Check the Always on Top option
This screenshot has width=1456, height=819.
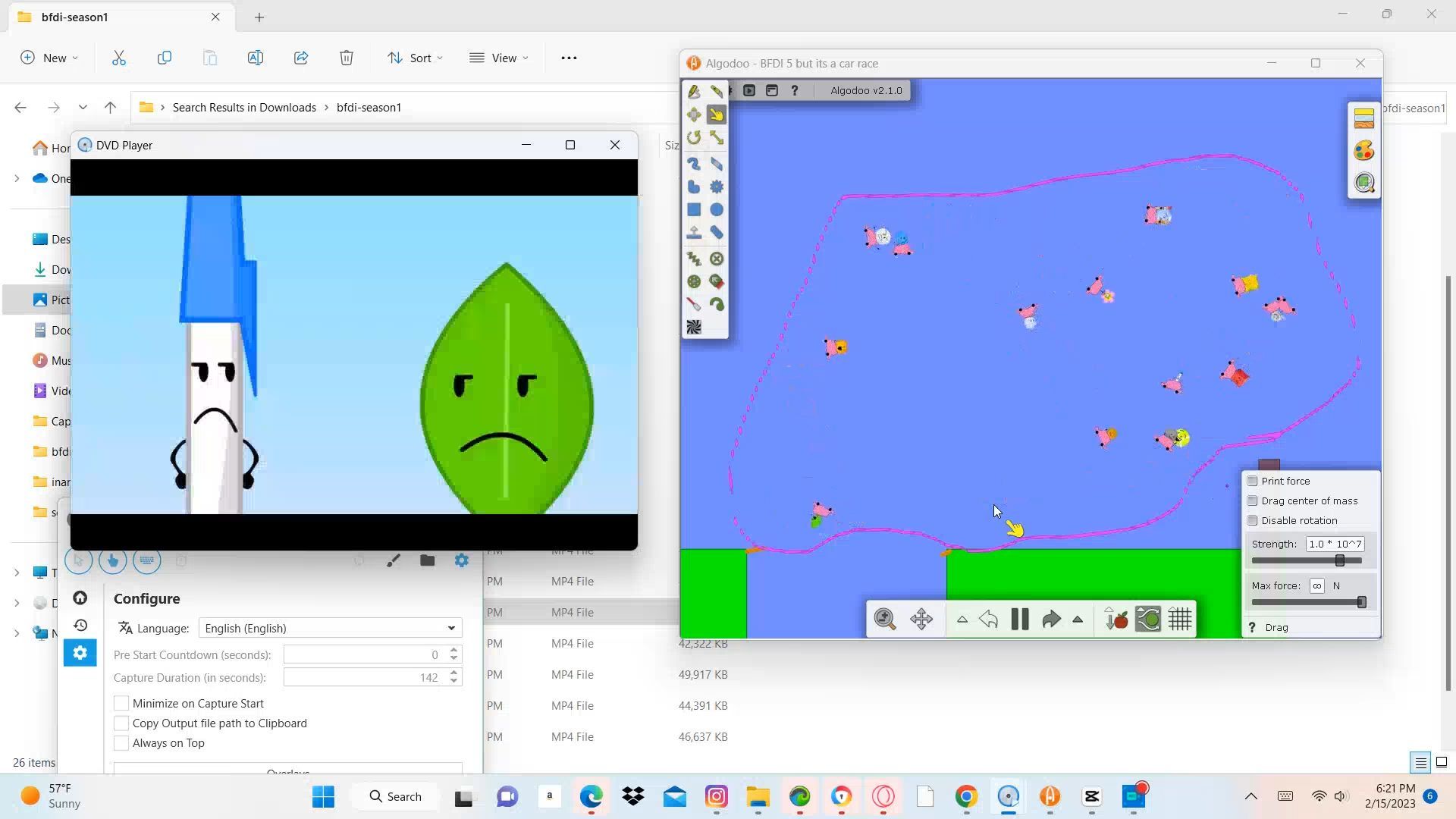click(121, 743)
